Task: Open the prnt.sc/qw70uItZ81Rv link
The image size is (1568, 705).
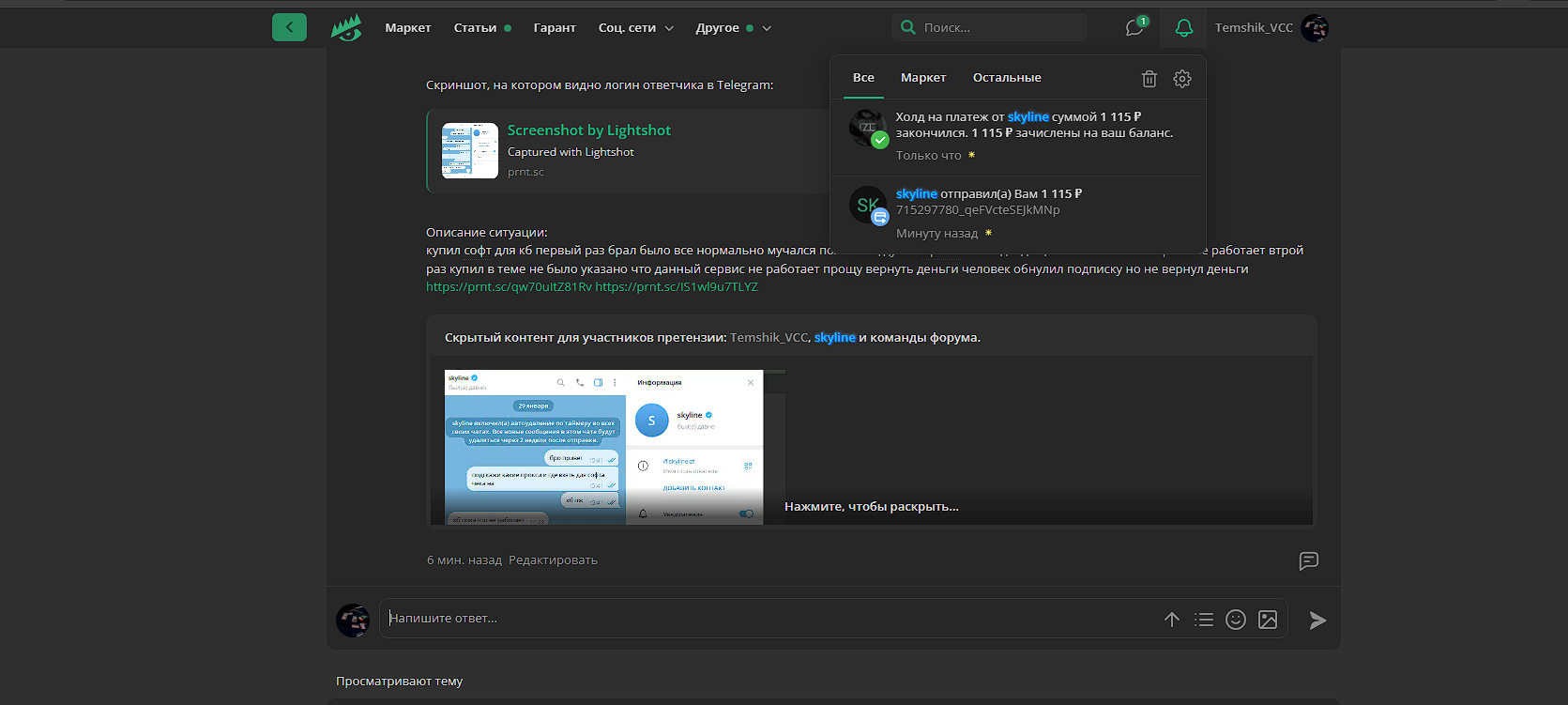Action: coord(509,287)
